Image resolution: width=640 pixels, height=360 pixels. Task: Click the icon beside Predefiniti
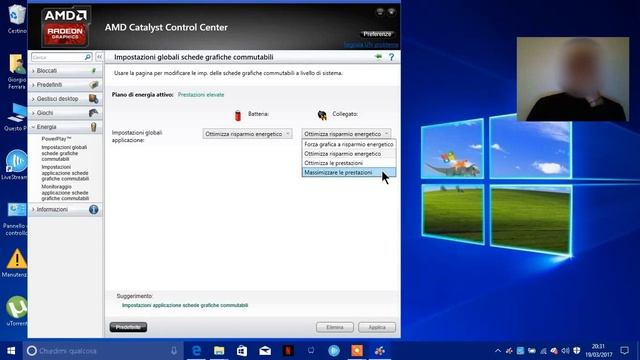tap(94, 85)
